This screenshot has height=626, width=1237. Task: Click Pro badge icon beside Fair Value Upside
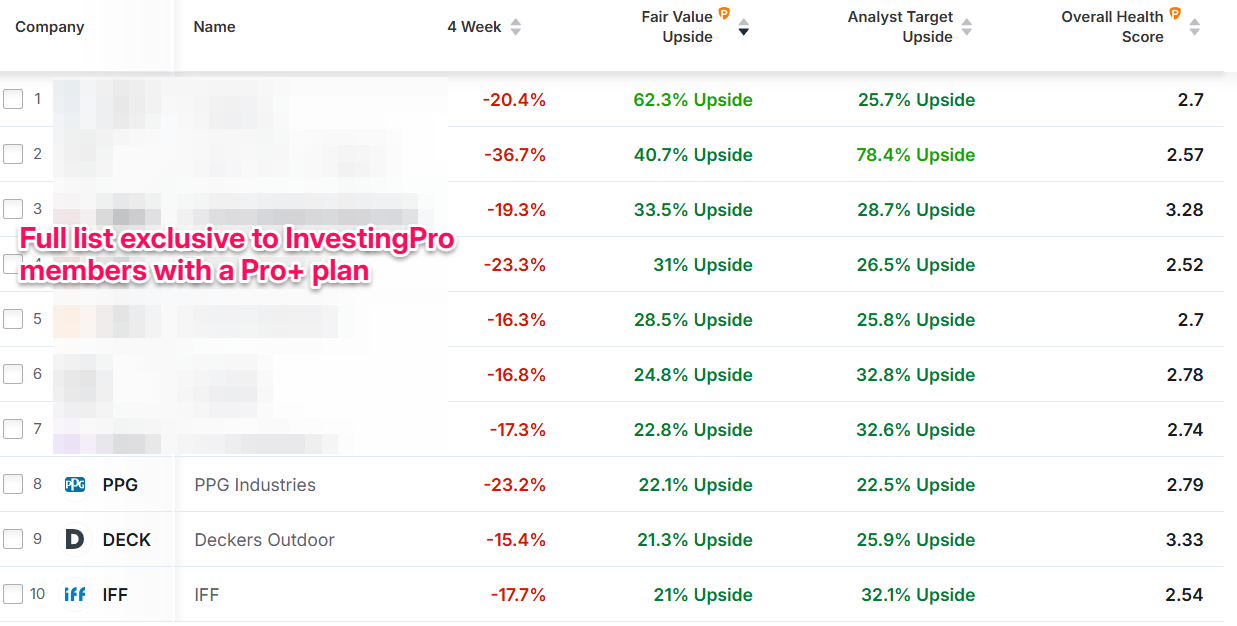(724, 14)
